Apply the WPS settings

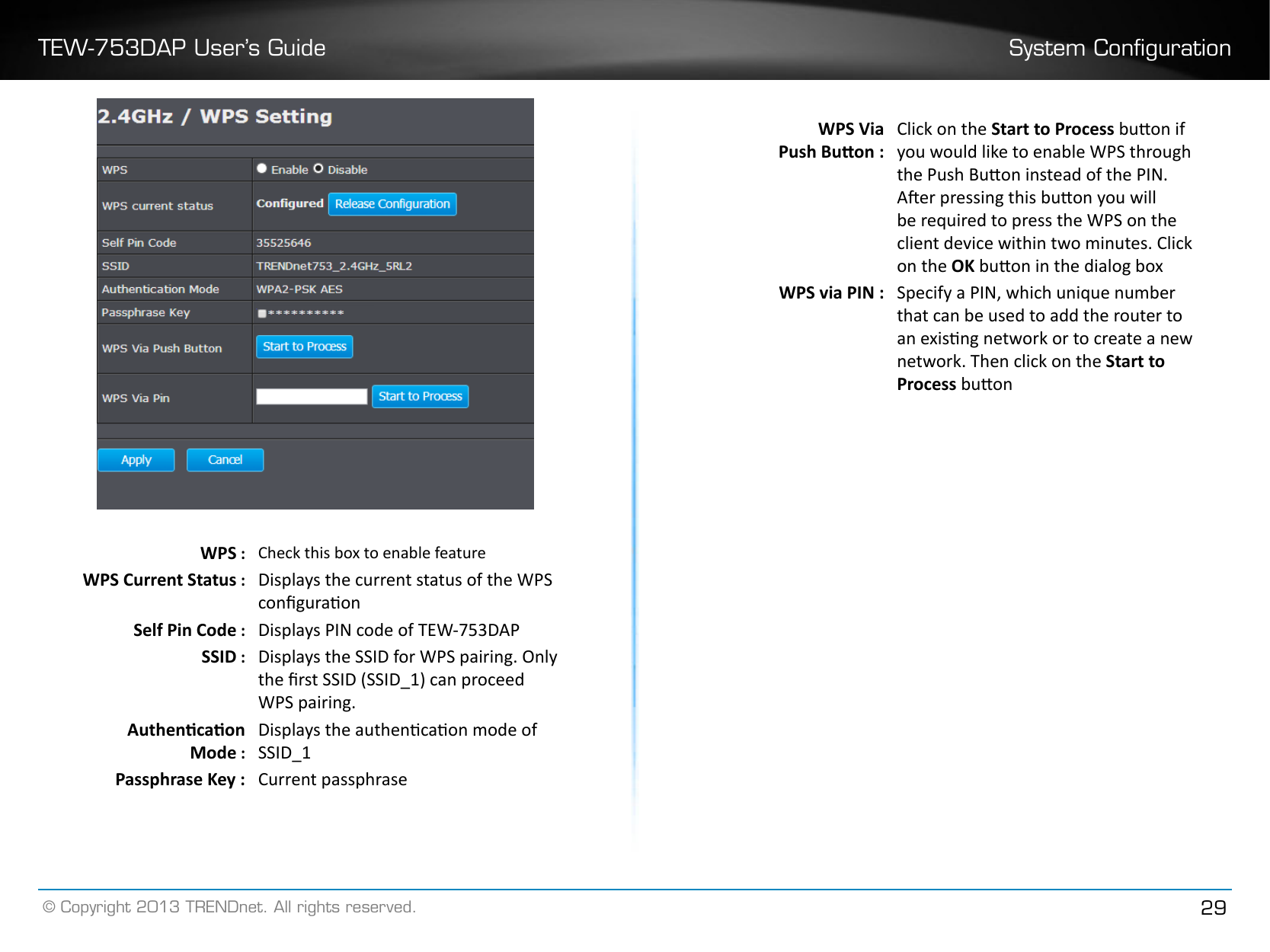pos(136,460)
